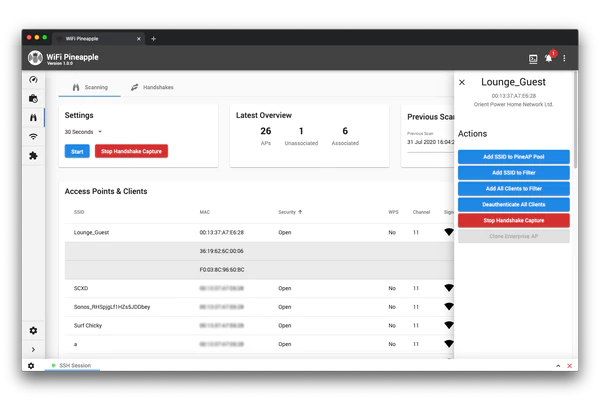Expand the sidebar with the chevron arrow
This screenshot has width=600, height=400.
pos(33,349)
